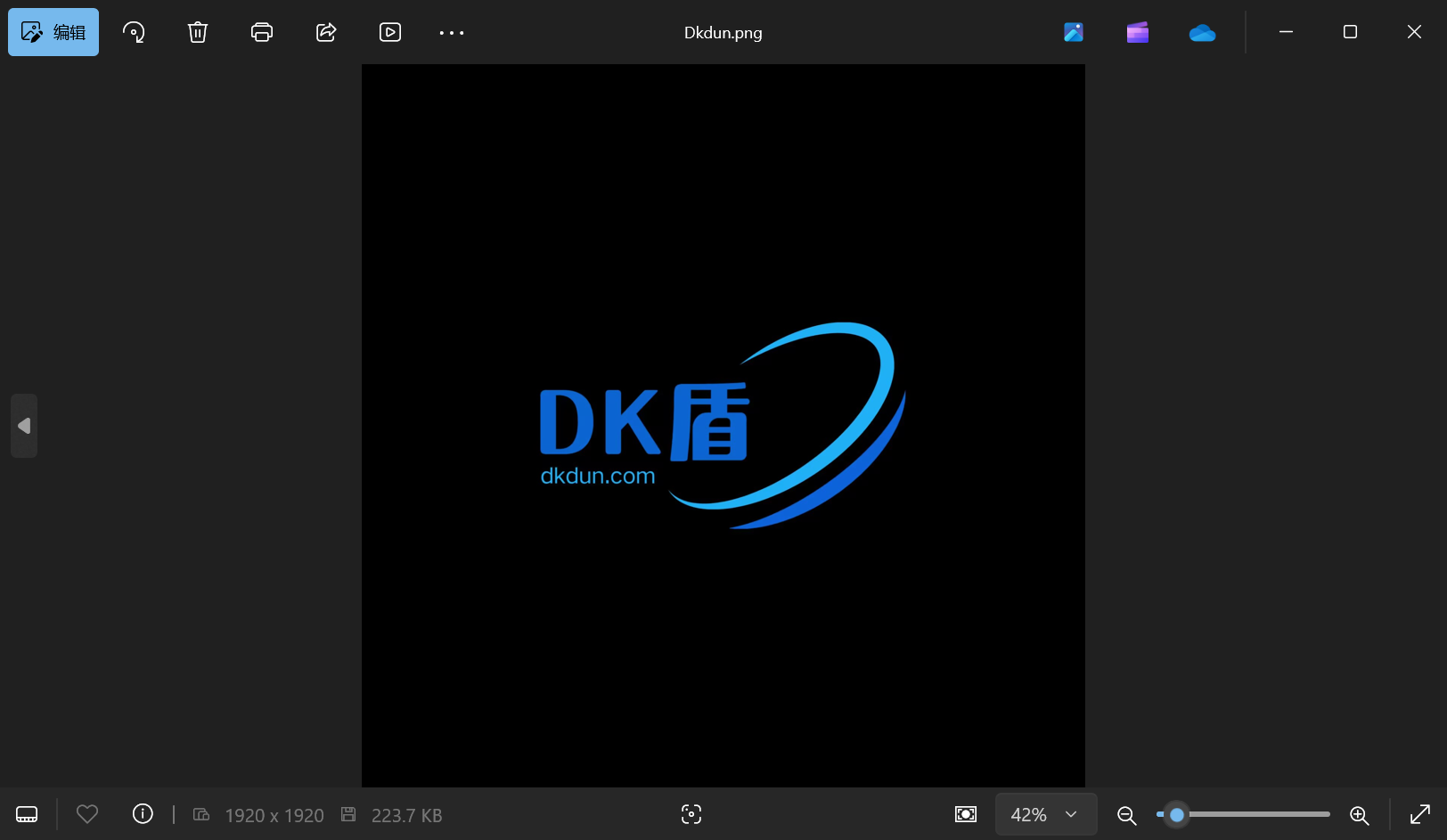Click the zoom slider track
This screenshot has width=1447, height=840.
click(x=1243, y=814)
